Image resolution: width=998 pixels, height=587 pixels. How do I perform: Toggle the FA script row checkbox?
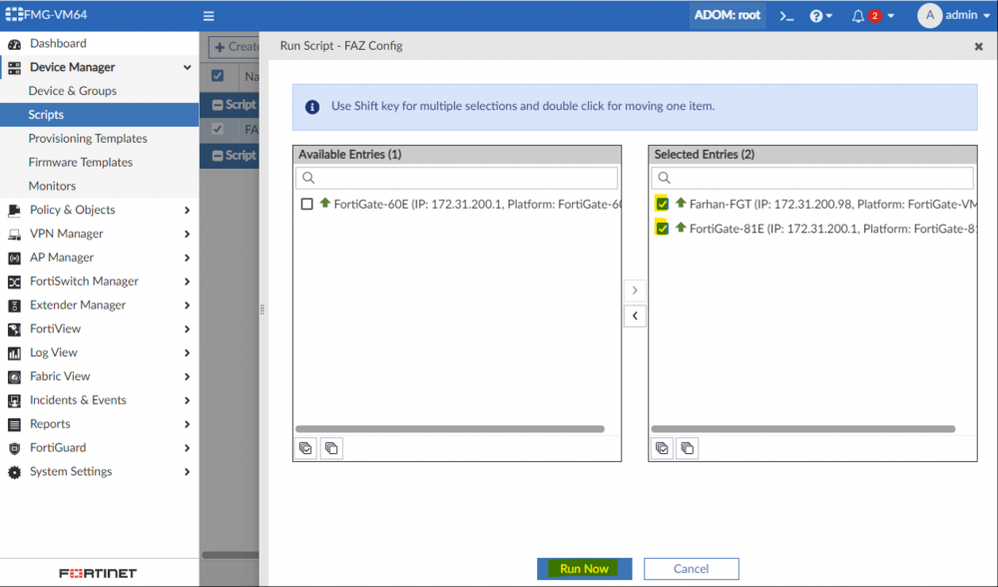tap(218, 129)
